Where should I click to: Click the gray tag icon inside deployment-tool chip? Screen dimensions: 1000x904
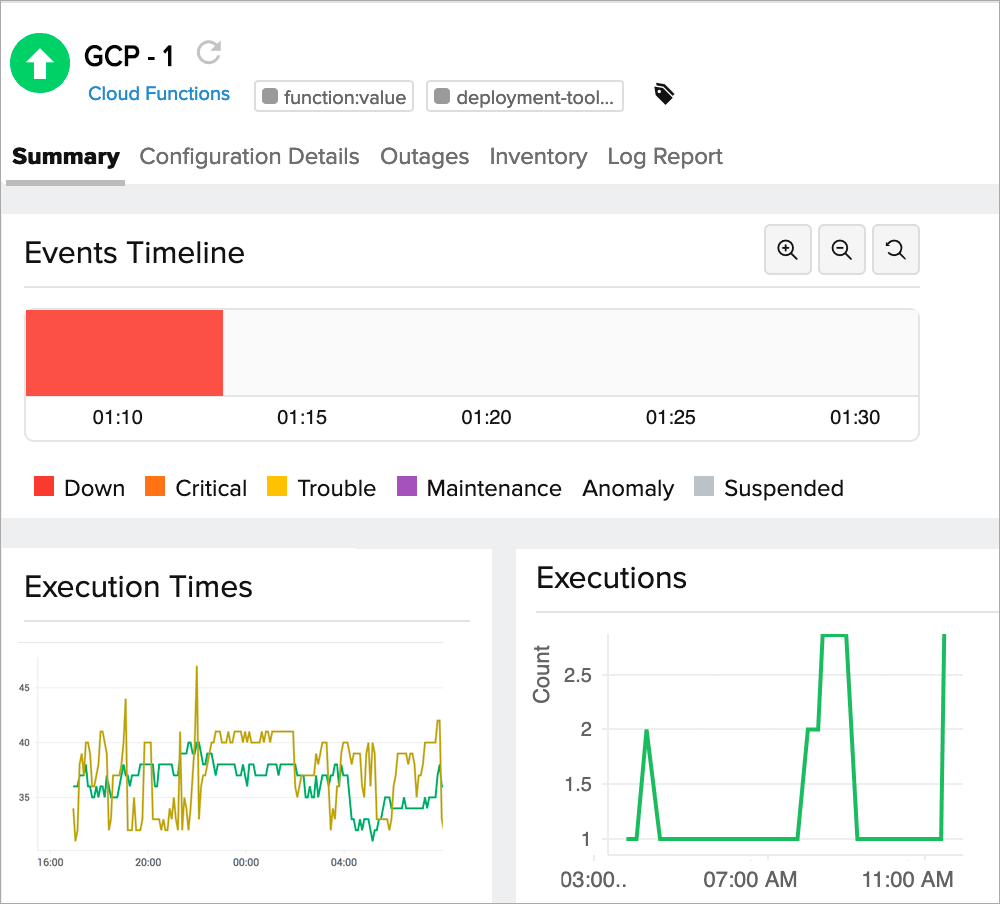tap(441, 96)
